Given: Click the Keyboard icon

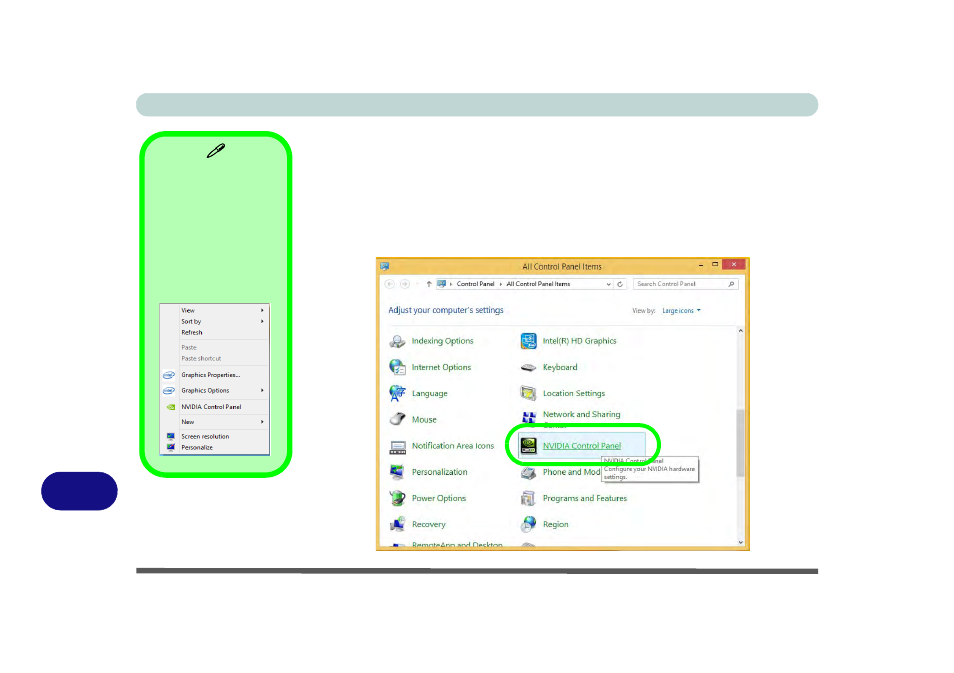Looking at the screenshot, I should [528, 368].
